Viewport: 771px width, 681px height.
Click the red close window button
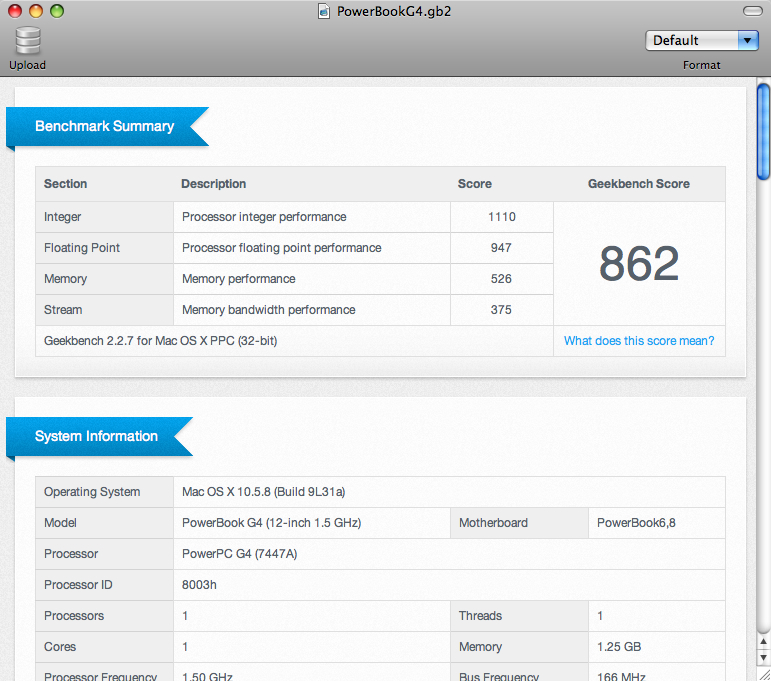(x=15, y=11)
